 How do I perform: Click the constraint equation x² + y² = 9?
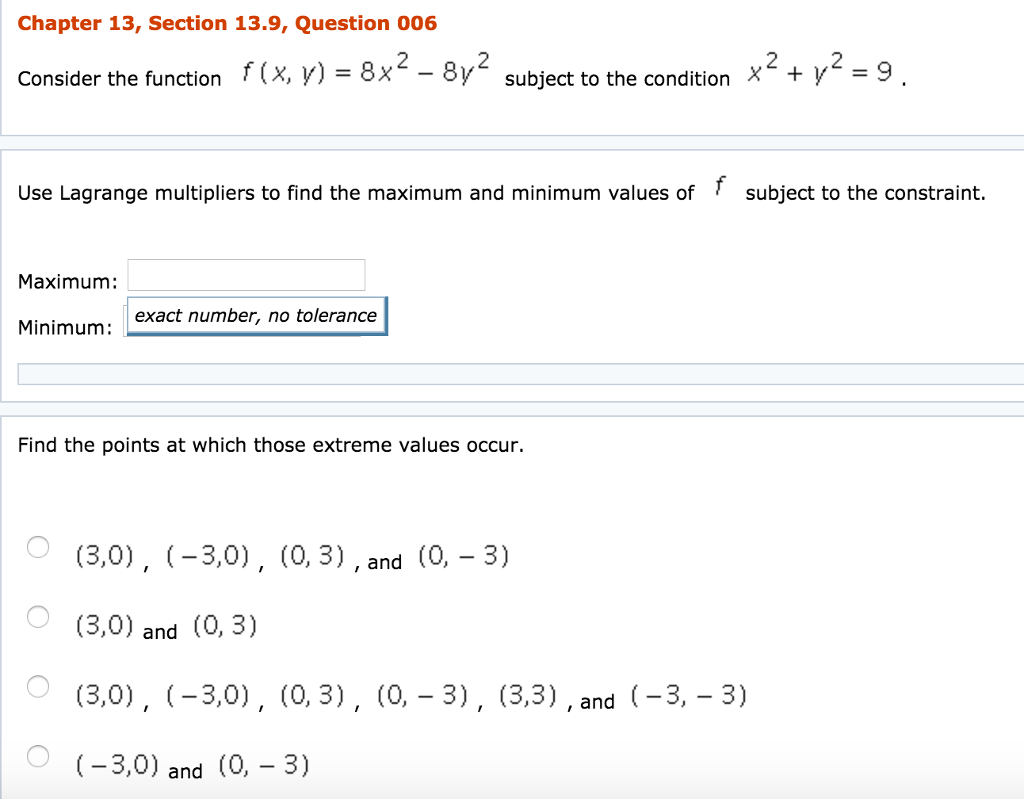pyautogui.click(x=824, y=70)
